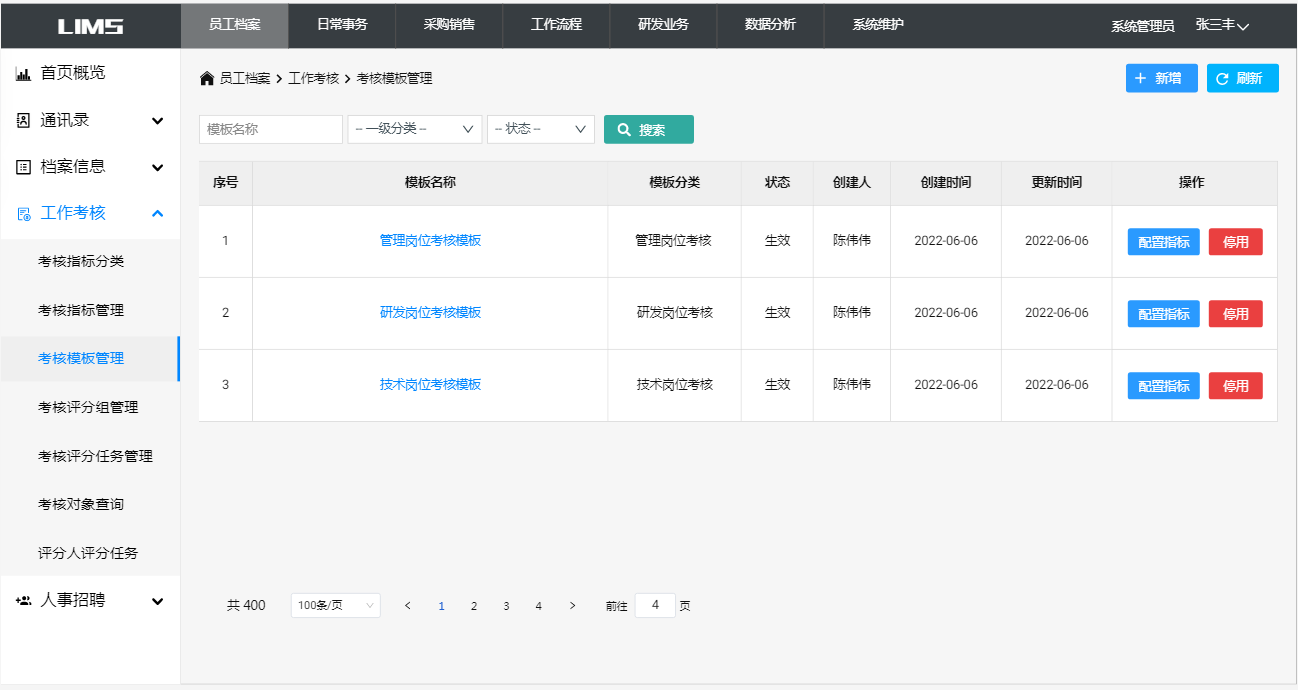Go to next page using right arrow
1298x690 pixels.
point(572,606)
